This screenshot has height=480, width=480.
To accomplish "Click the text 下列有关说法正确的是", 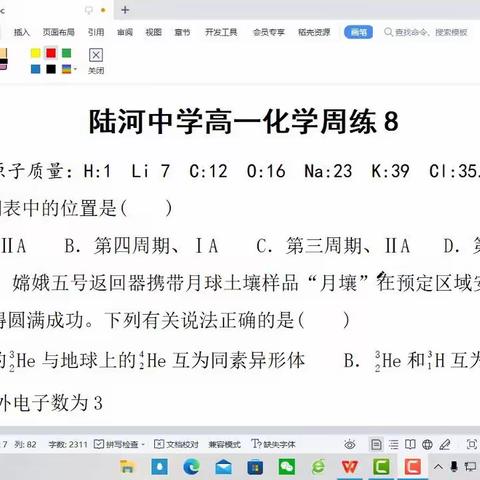I will pyautogui.click(x=199, y=320).
